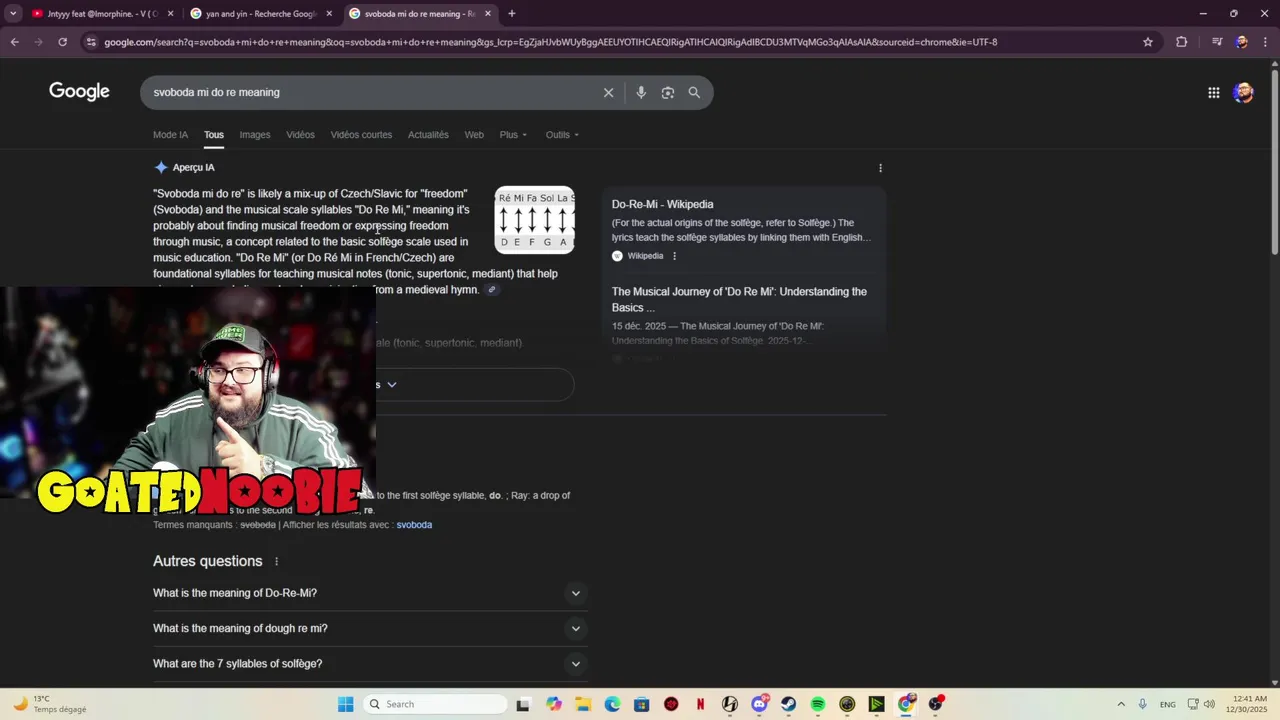Image resolution: width=1280 pixels, height=720 pixels.
Task: Expand the AI overview show-more chevron
Action: (392, 384)
